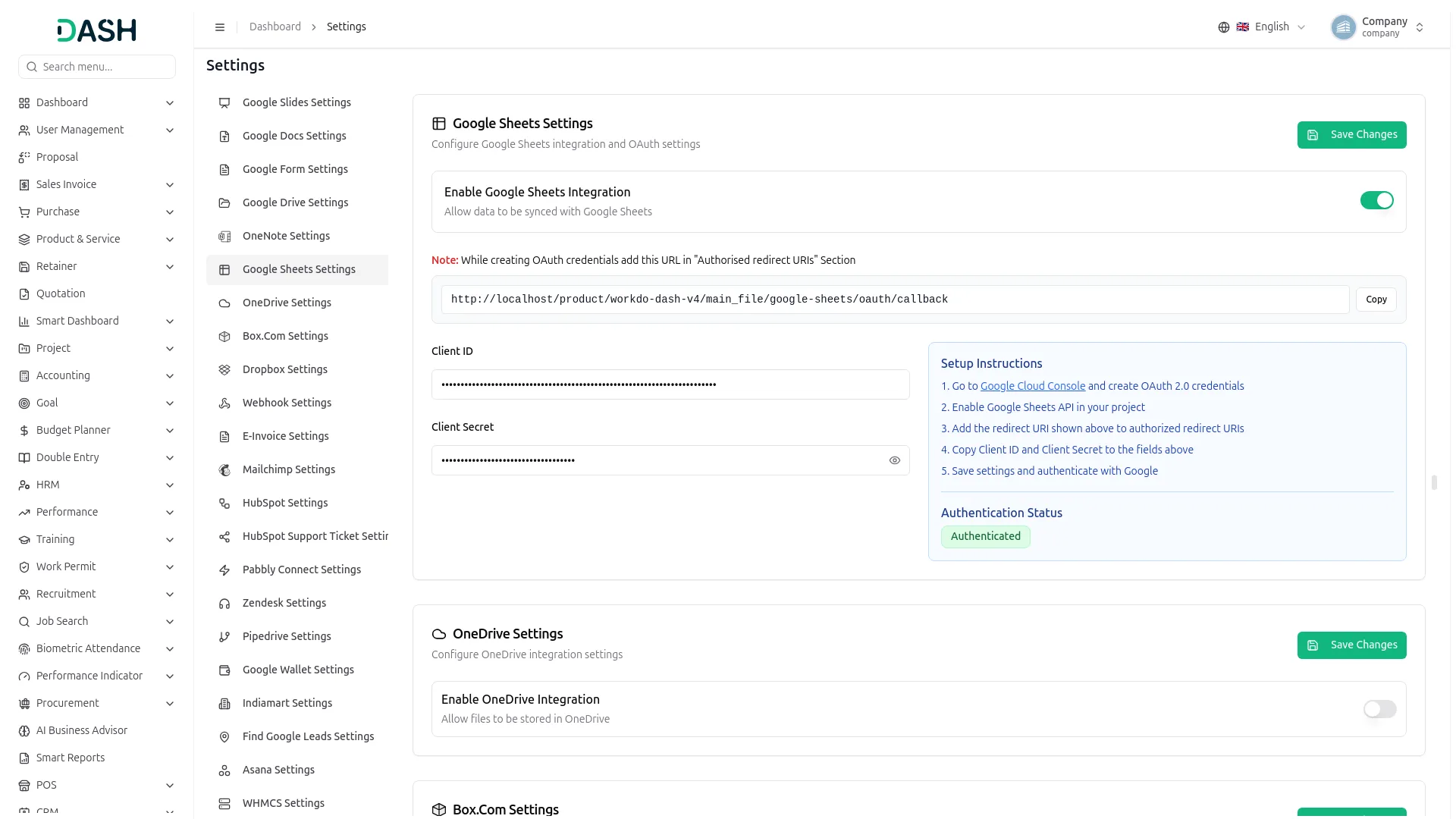Click the page vertical scrollbar thumb
Viewport: 1456px width, 819px height.
coord(1434,482)
